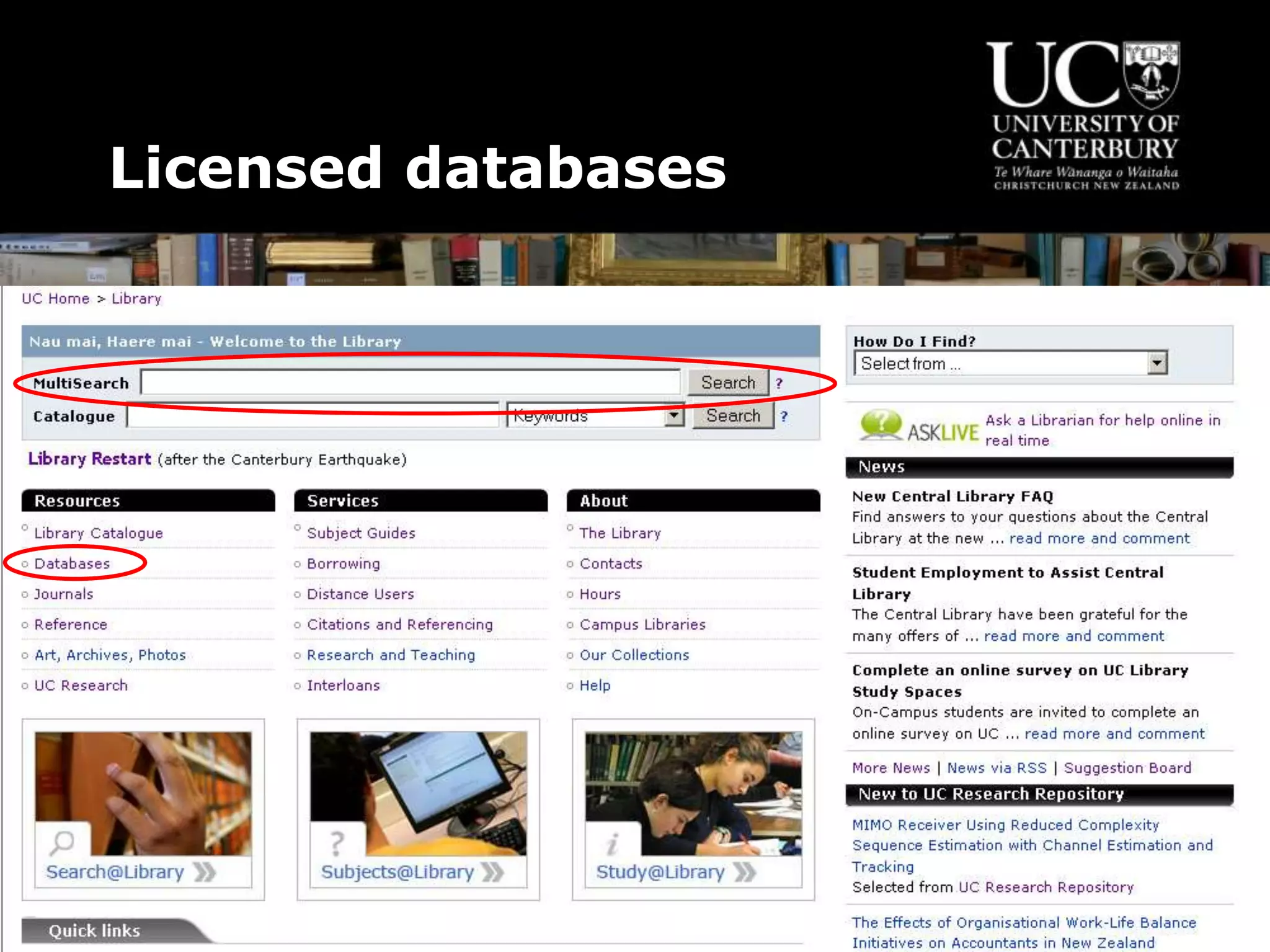This screenshot has height=952, width=1270.
Task: Click the Catalogue help question mark
Action: tap(784, 416)
